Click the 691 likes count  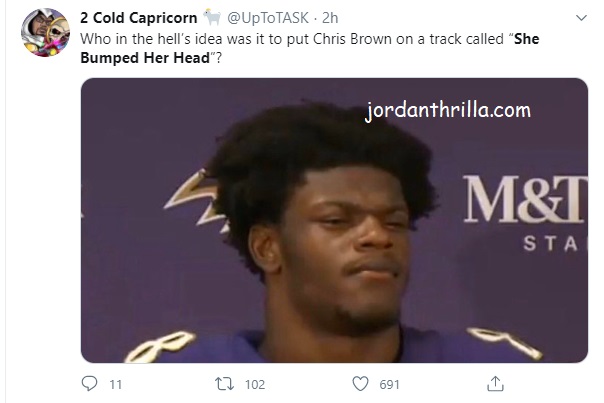(389, 385)
